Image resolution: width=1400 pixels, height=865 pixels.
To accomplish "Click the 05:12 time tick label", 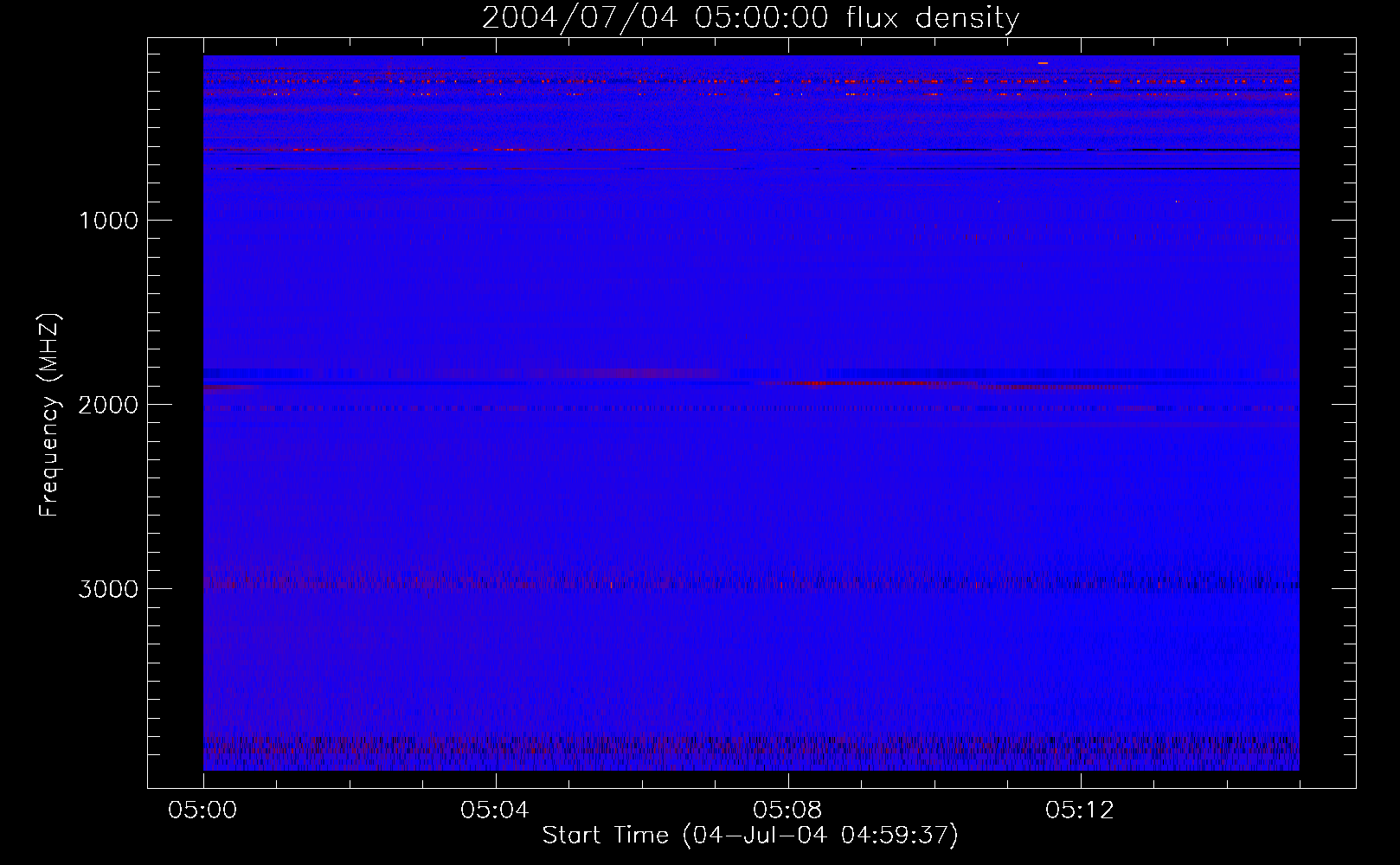I will tap(1080, 811).
